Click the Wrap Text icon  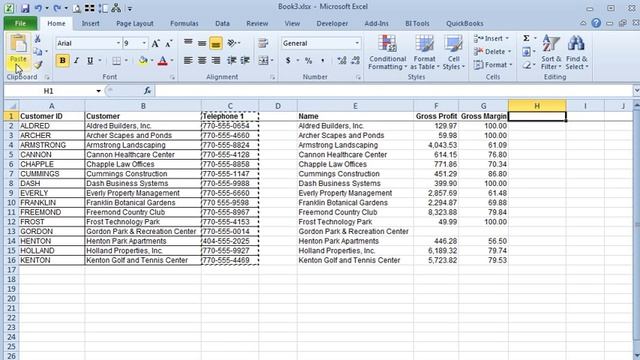pos(263,43)
